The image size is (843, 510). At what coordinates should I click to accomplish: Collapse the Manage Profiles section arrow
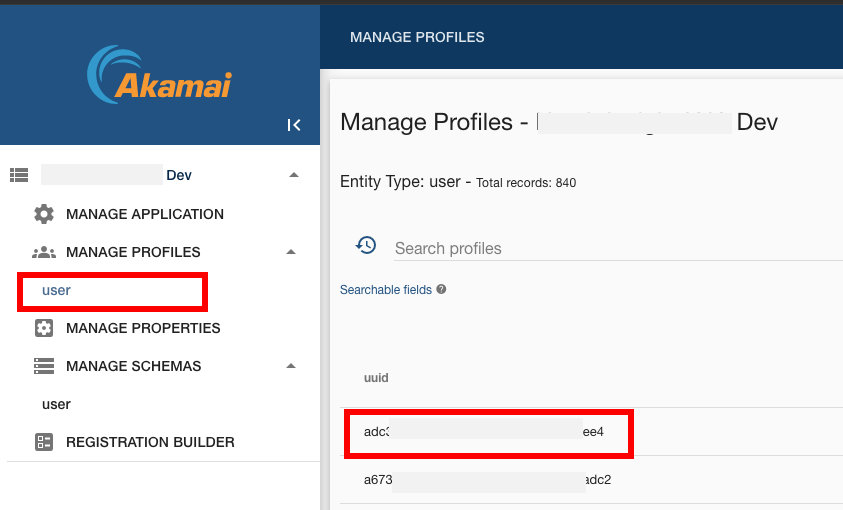pyautogui.click(x=291, y=252)
